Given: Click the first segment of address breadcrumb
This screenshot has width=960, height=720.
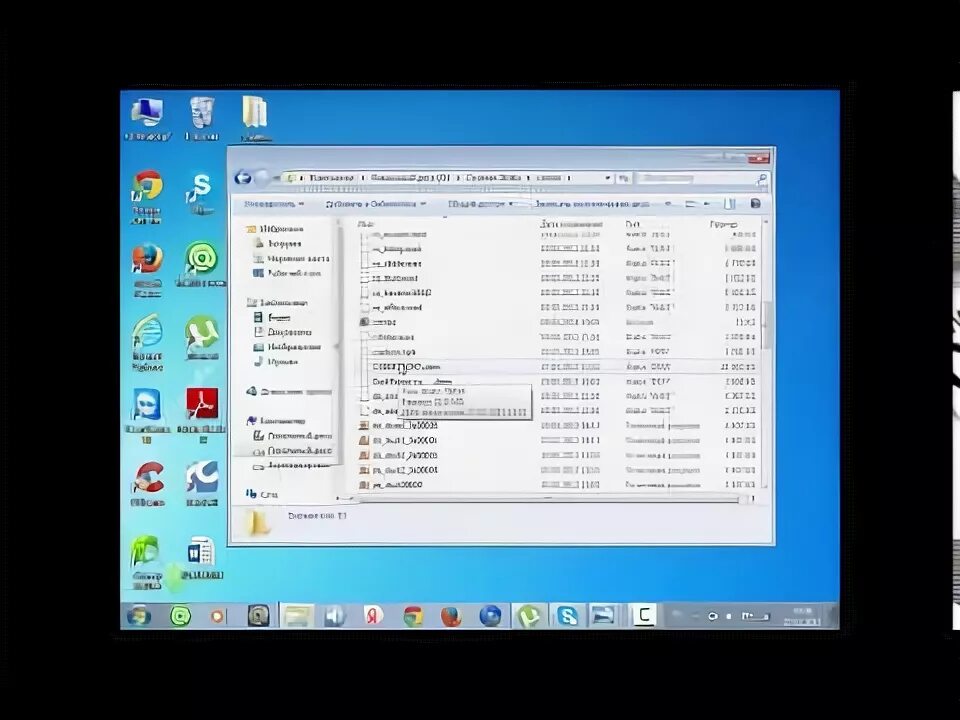Looking at the screenshot, I should pyautogui.click(x=331, y=178).
